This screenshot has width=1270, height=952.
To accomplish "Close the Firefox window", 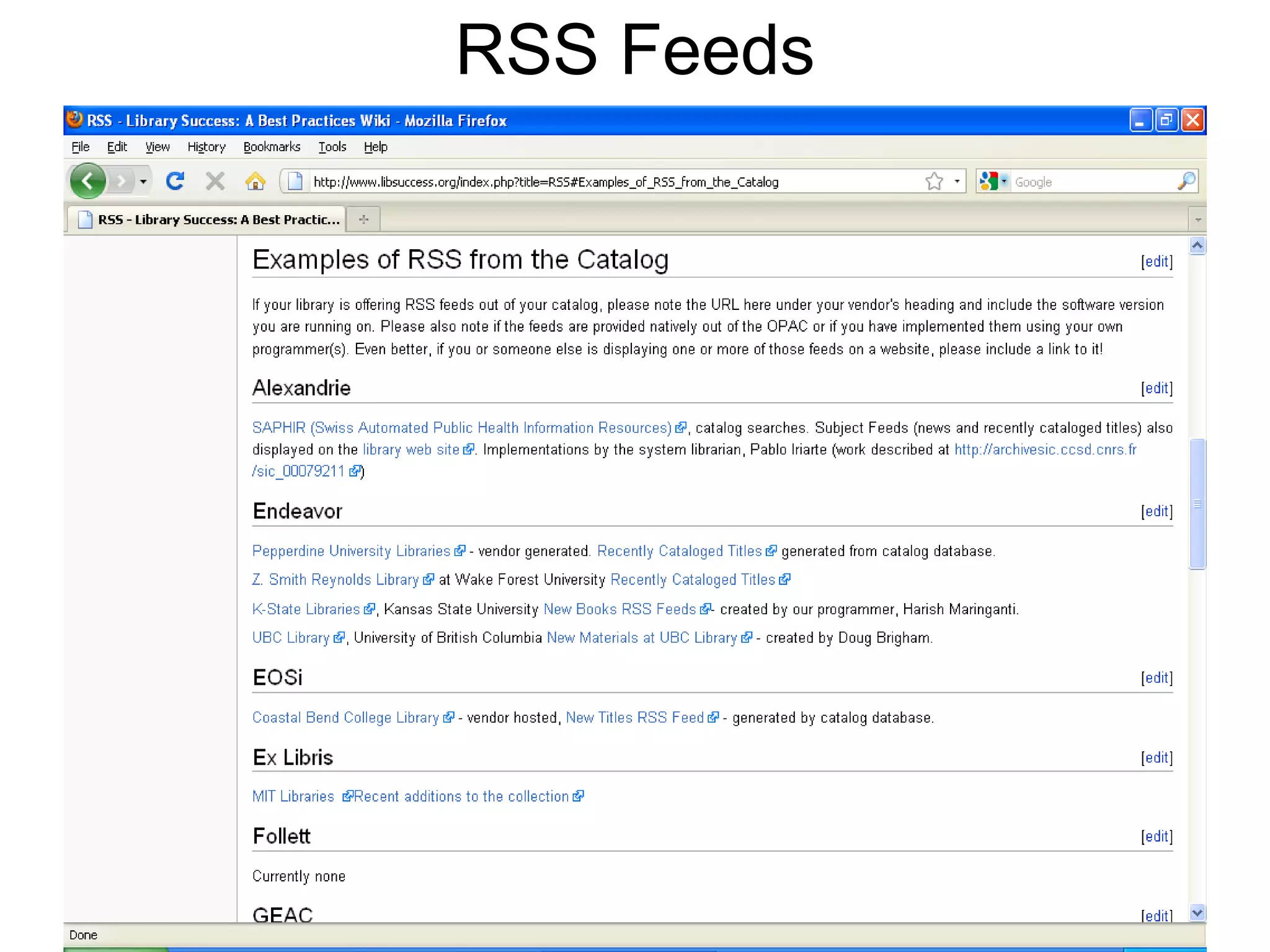I will [1192, 120].
